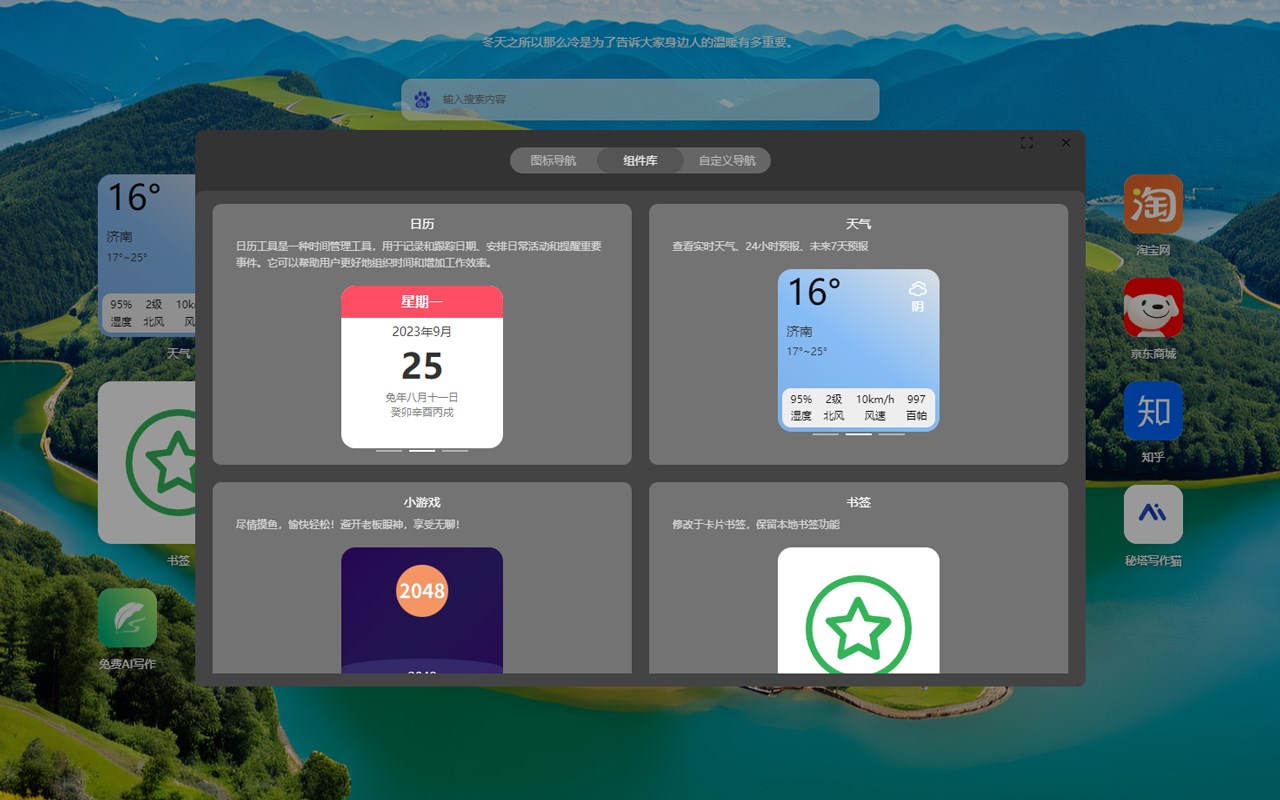Select the middle size indicator under weather
1280x800 pixels.
pos(859,434)
